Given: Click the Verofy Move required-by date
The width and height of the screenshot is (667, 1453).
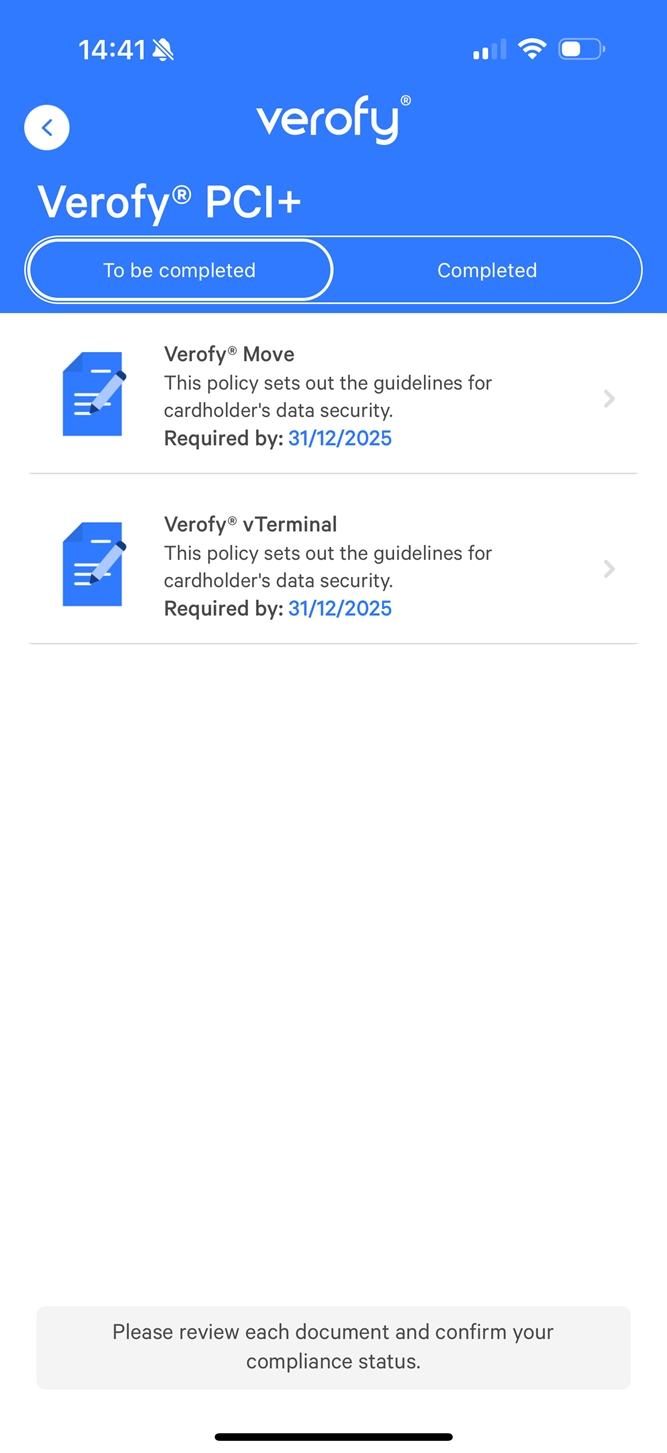Looking at the screenshot, I should point(340,438).
